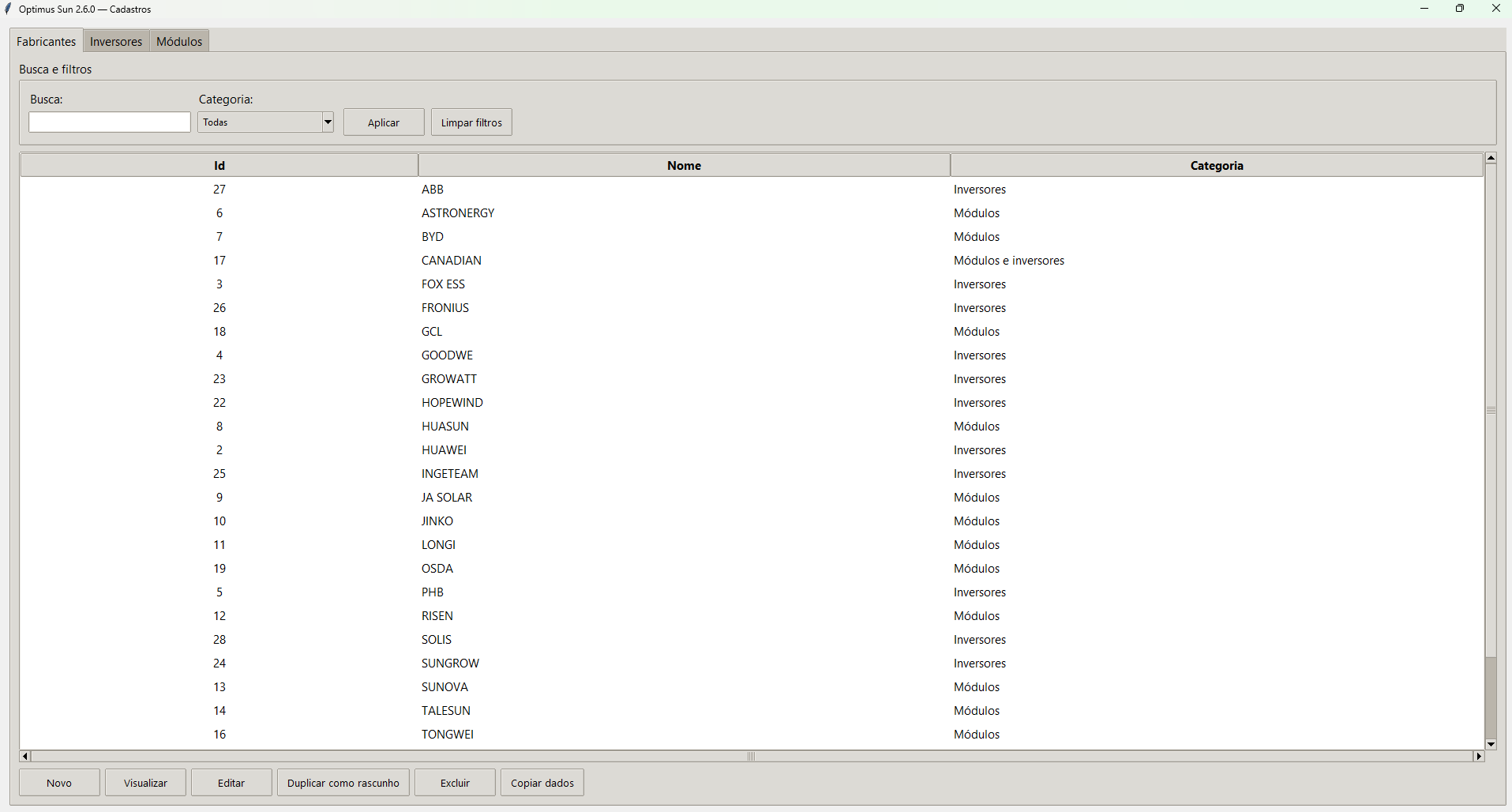Sort by the Categoria column header
Image resolution: width=1512 pixels, height=812 pixels.
[1217, 165]
